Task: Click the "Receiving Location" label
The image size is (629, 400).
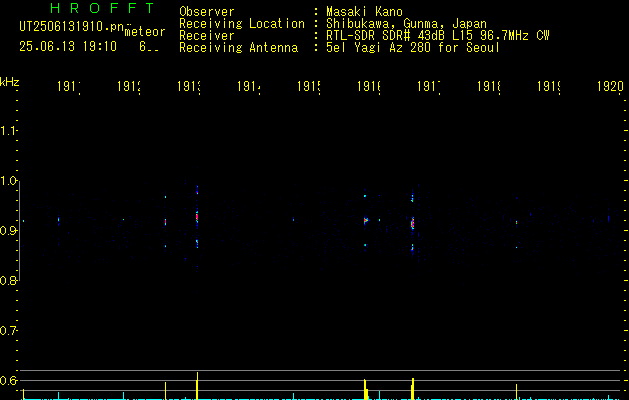Action: [x=242, y=23]
